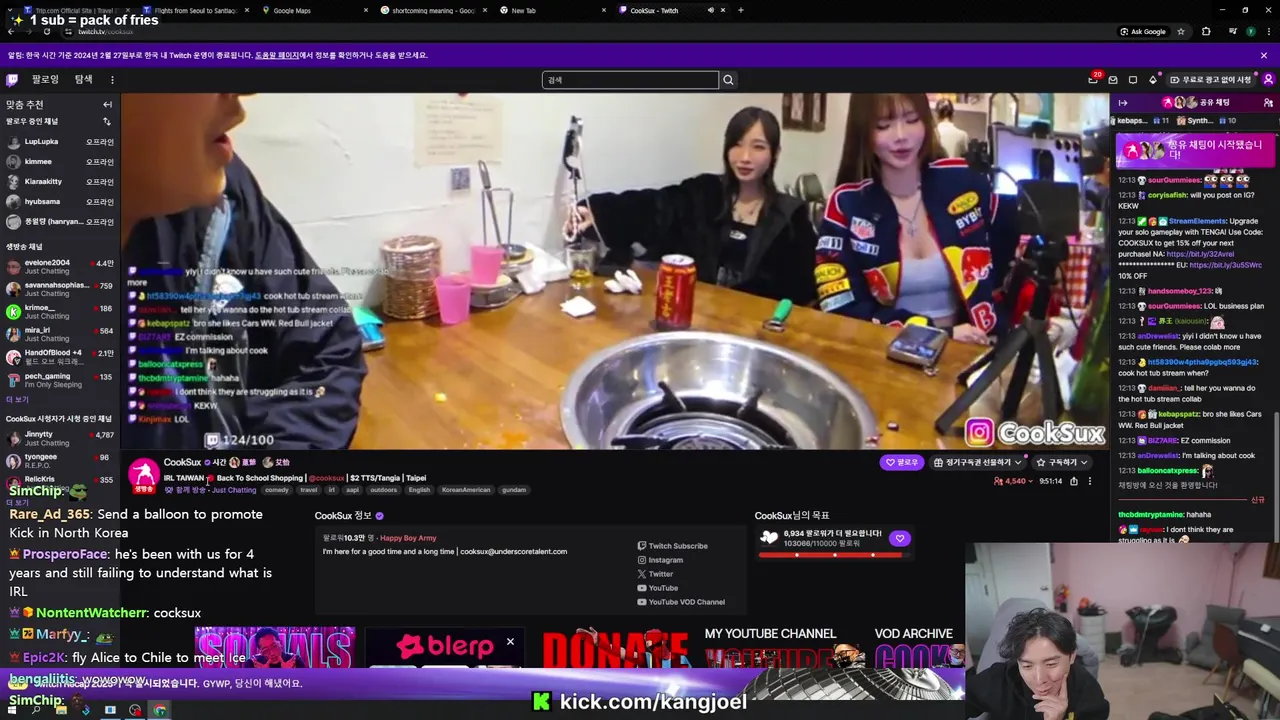Image resolution: width=1280 pixels, height=720 pixels.
Task: Click the heart button in follower goal
Action: [900, 538]
